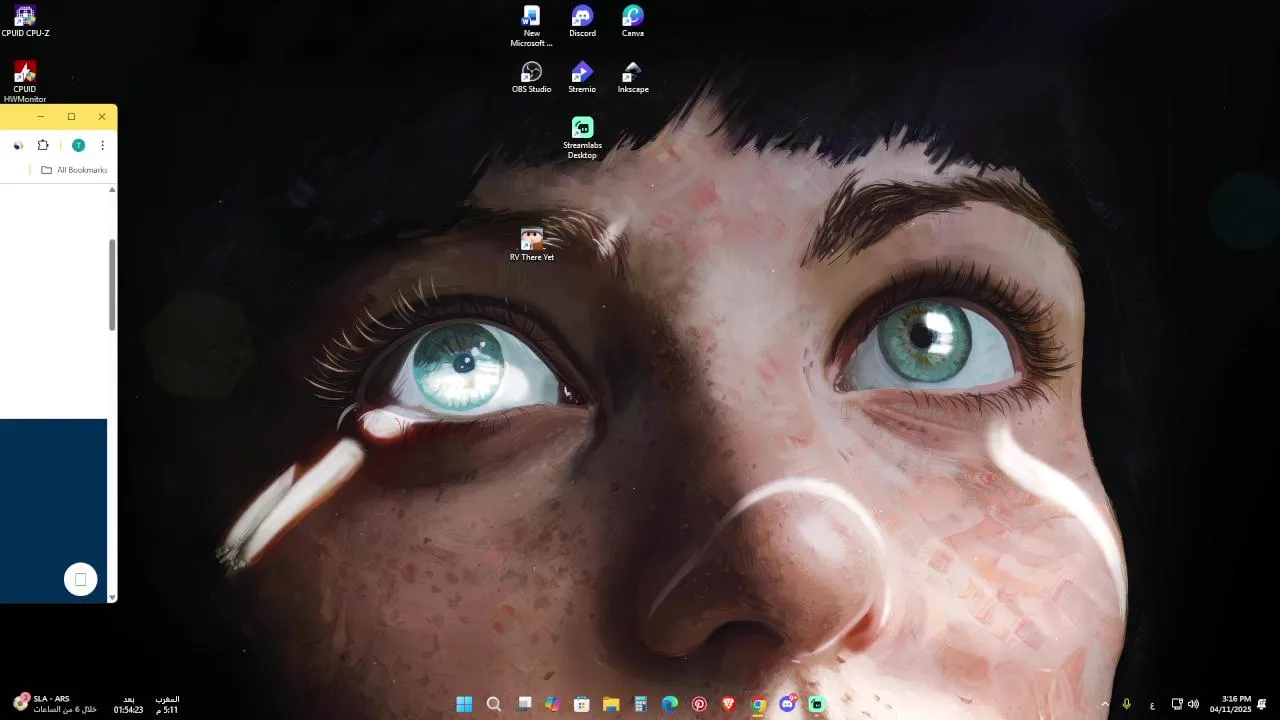This screenshot has height=720, width=1280.
Task: Open the widget countdown showing 01:54:23
Action: (x=128, y=704)
